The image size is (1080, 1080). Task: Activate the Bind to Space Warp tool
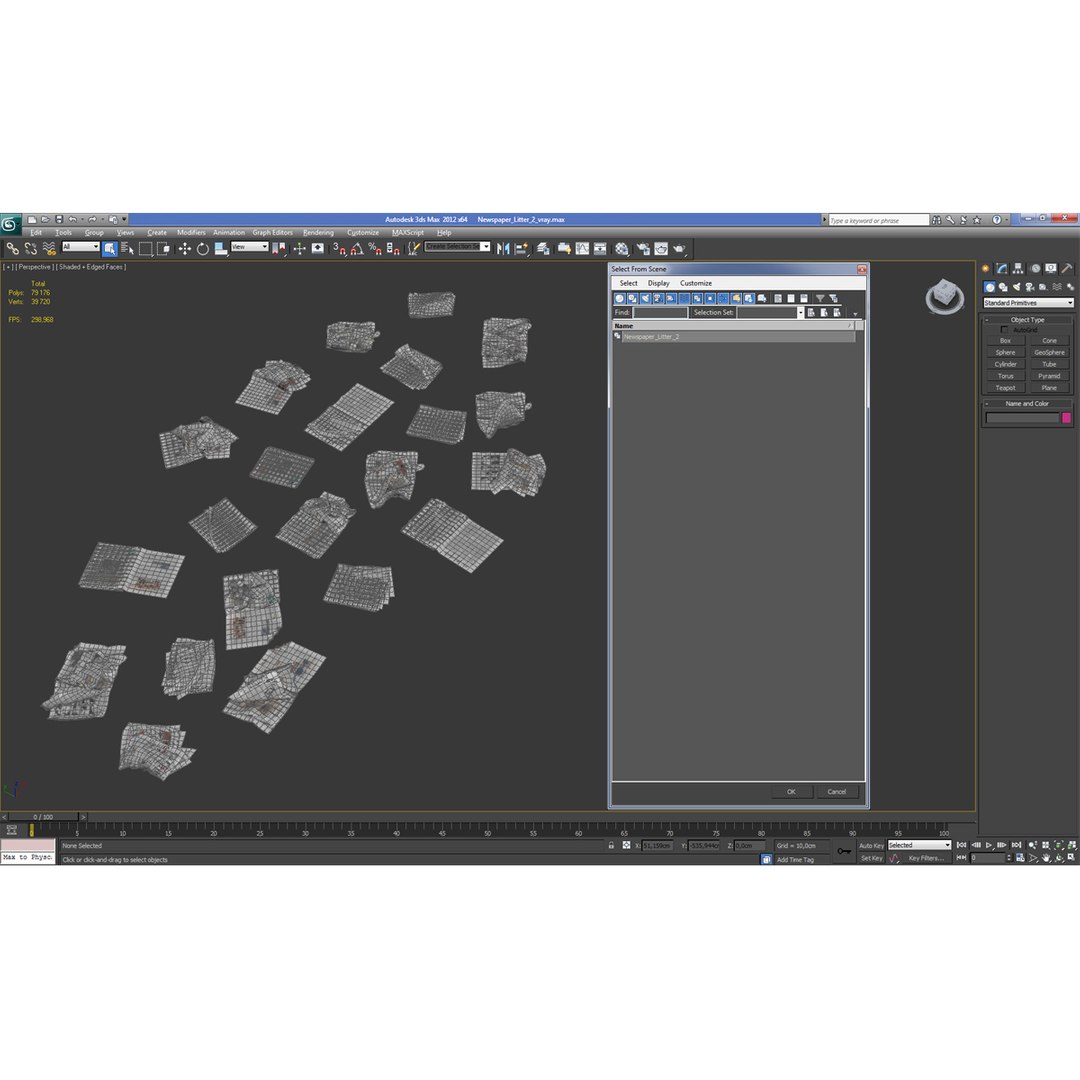(x=49, y=249)
